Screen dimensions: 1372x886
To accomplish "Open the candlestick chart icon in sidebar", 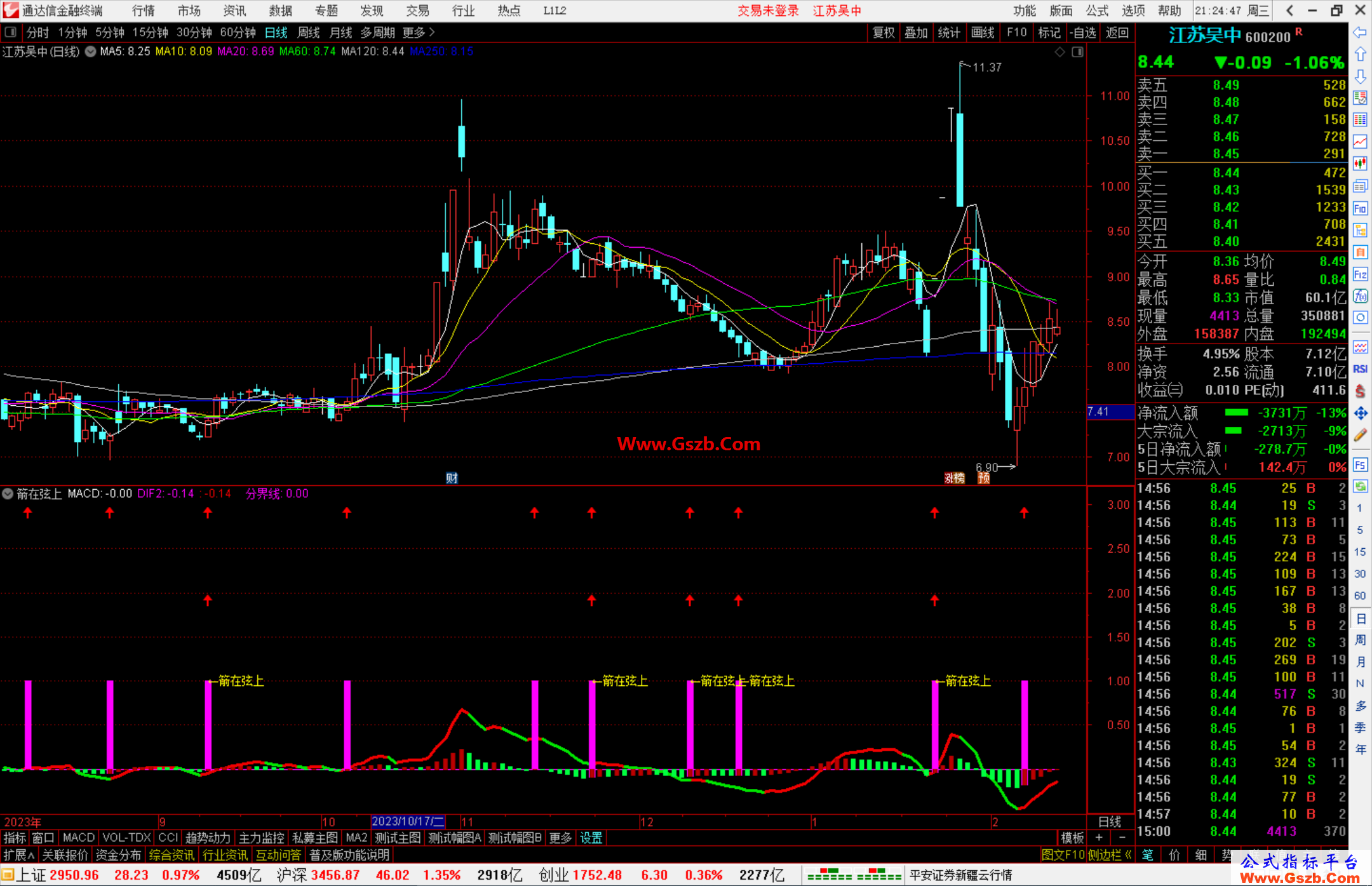I will (1360, 164).
